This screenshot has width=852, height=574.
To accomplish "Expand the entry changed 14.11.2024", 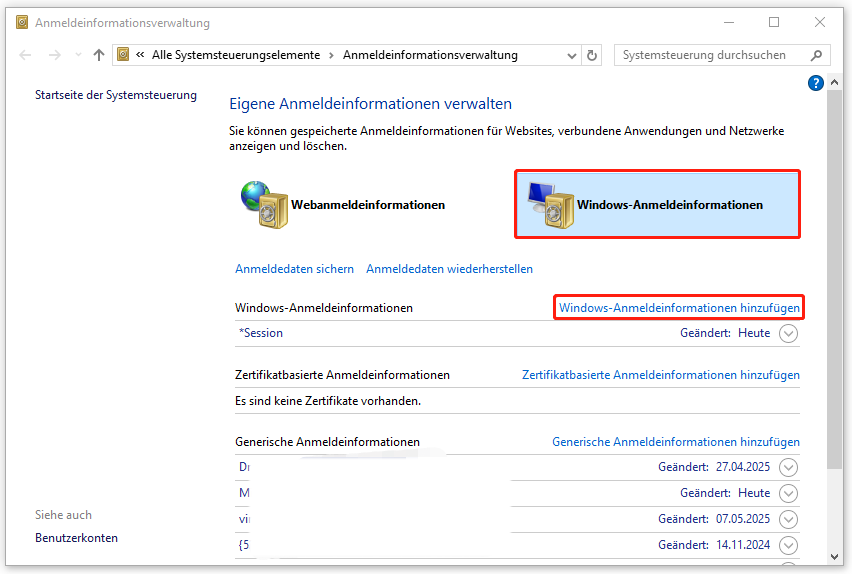I will pos(788,545).
